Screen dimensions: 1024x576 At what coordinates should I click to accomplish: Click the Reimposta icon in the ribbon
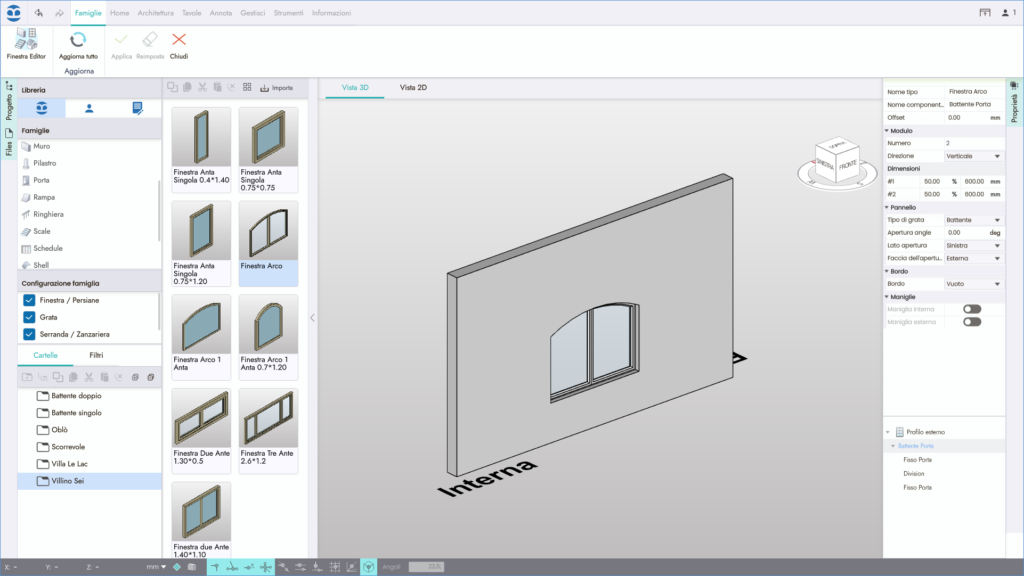(x=149, y=40)
